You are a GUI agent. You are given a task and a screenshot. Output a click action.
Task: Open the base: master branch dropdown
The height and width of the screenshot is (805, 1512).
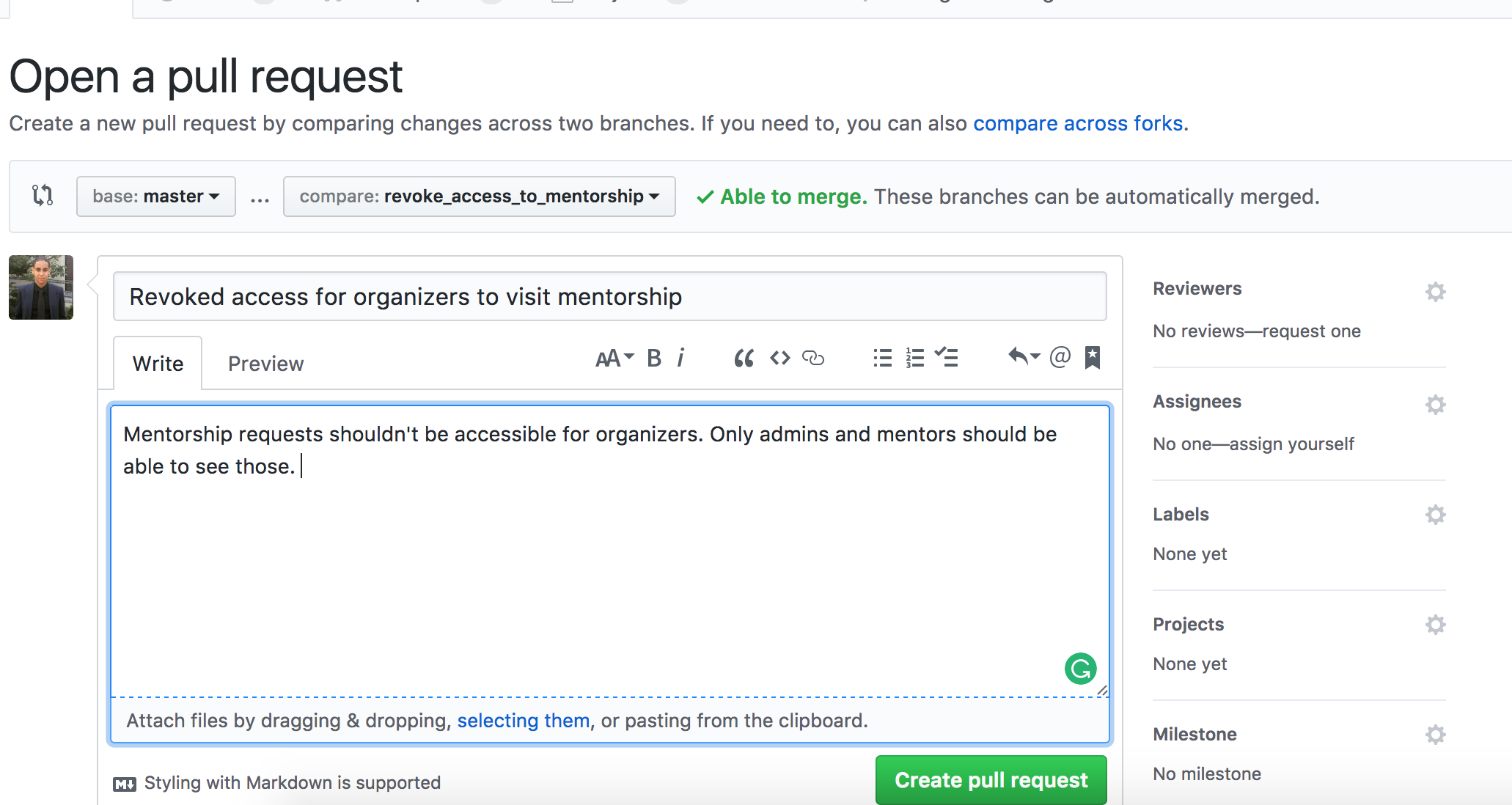coord(156,196)
